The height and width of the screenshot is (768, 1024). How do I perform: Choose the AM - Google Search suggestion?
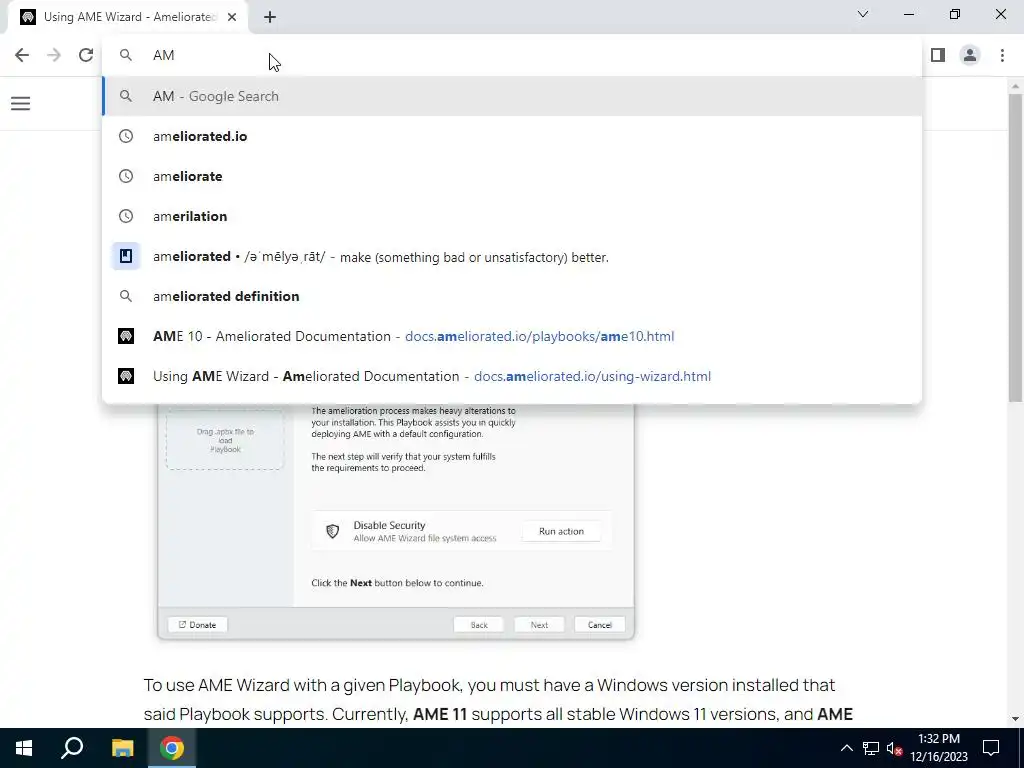[512, 96]
